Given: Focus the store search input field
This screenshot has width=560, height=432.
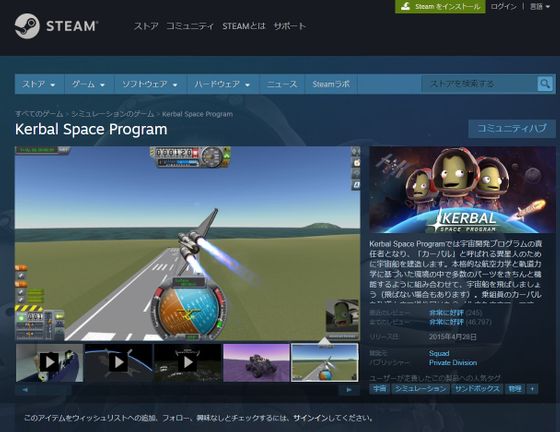Looking at the screenshot, I should tap(479, 84).
